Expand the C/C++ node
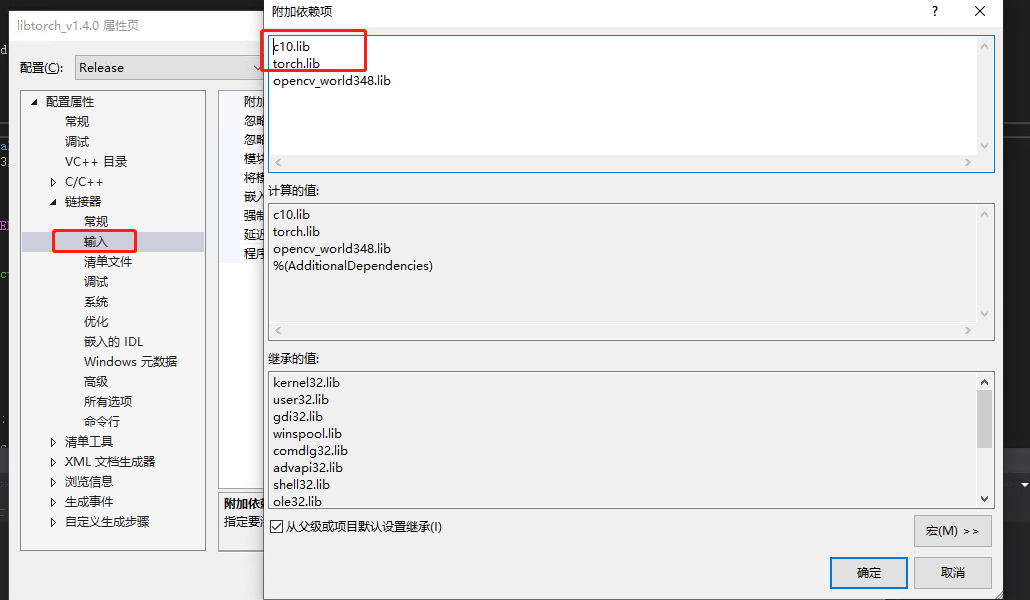The width and height of the screenshot is (1030, 600). (53, 181)
